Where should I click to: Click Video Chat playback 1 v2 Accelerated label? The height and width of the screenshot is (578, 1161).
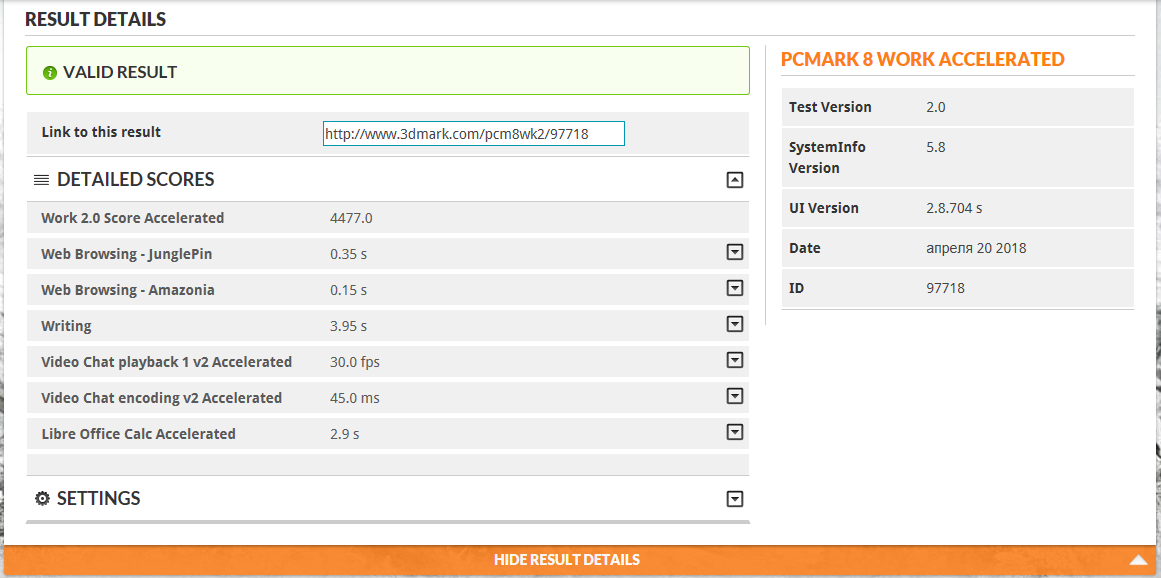click(x=167, y=362)
